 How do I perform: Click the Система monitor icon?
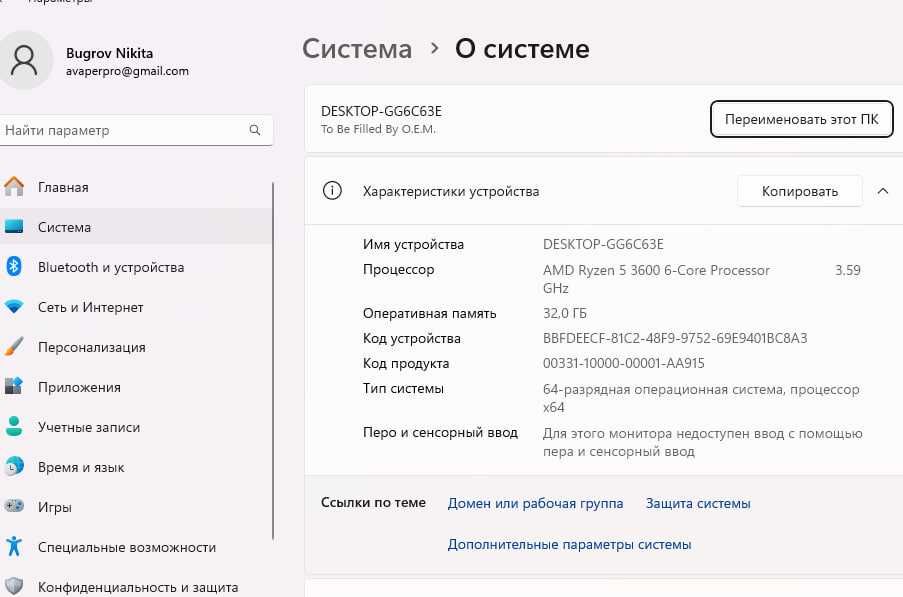pyautogui.click(x=14, y=226)
